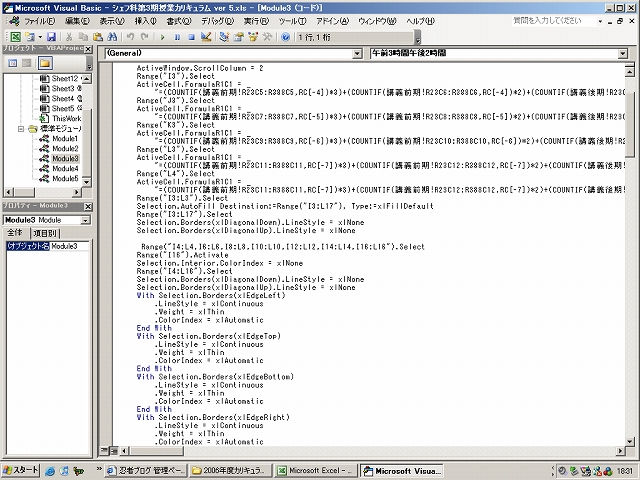Select Module1 in project tree

point(64,139)
